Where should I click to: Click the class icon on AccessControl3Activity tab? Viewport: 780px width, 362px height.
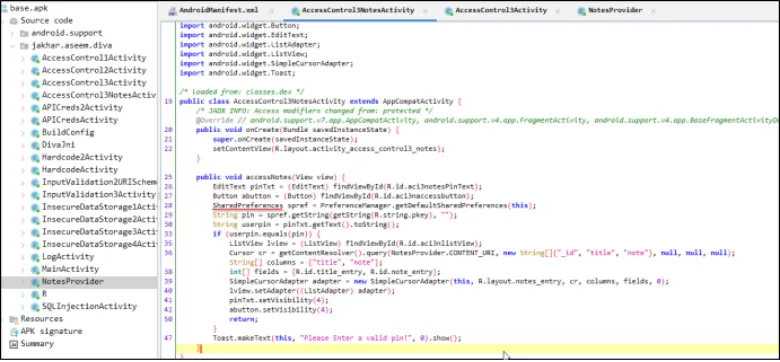449,10
